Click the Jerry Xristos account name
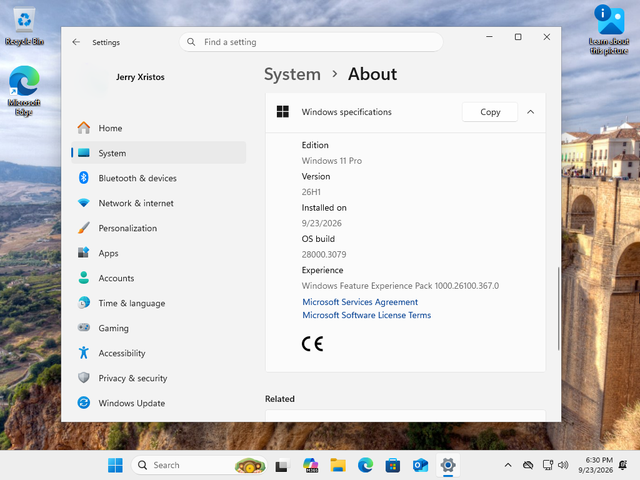The image size is (640, 480). coord(140,77)
